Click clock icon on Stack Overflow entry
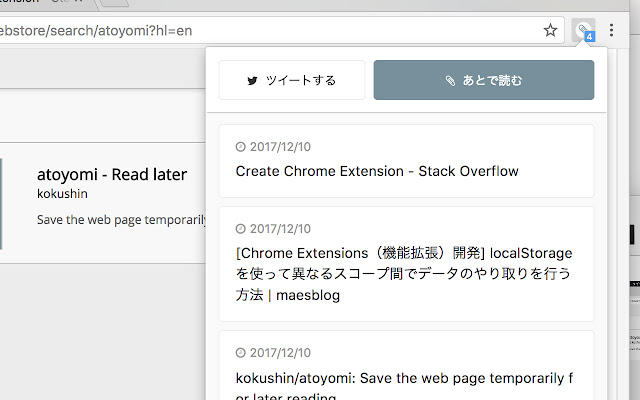The image size is (640, 400). coord(240,147)
